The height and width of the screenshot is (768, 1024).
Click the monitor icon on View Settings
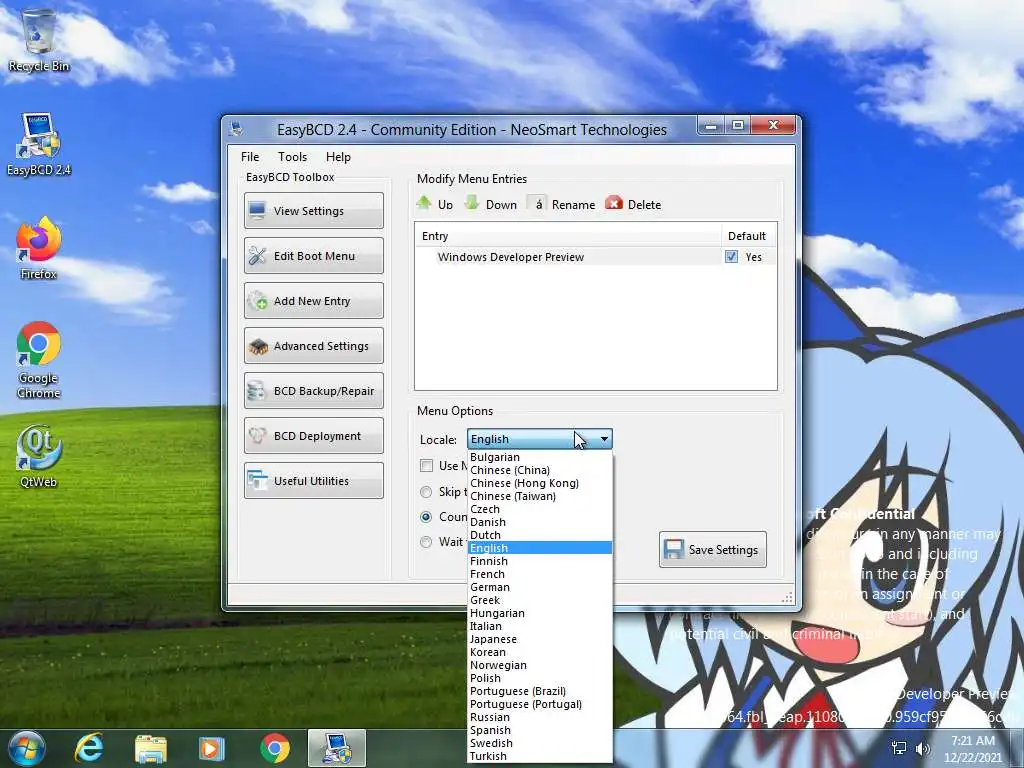(x=257, y=210)
